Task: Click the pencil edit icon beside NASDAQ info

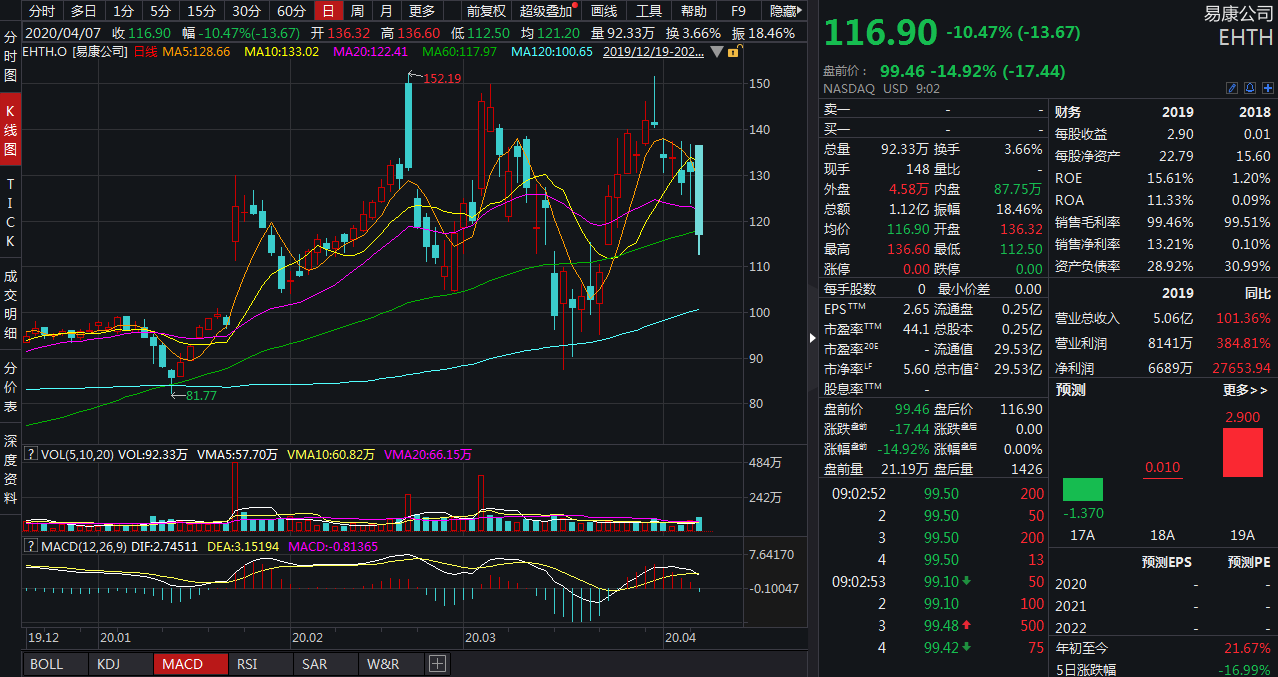Action: 1232,88
